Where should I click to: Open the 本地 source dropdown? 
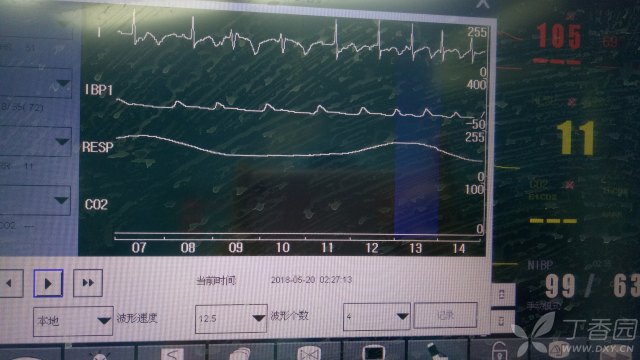tap(73, 321)
